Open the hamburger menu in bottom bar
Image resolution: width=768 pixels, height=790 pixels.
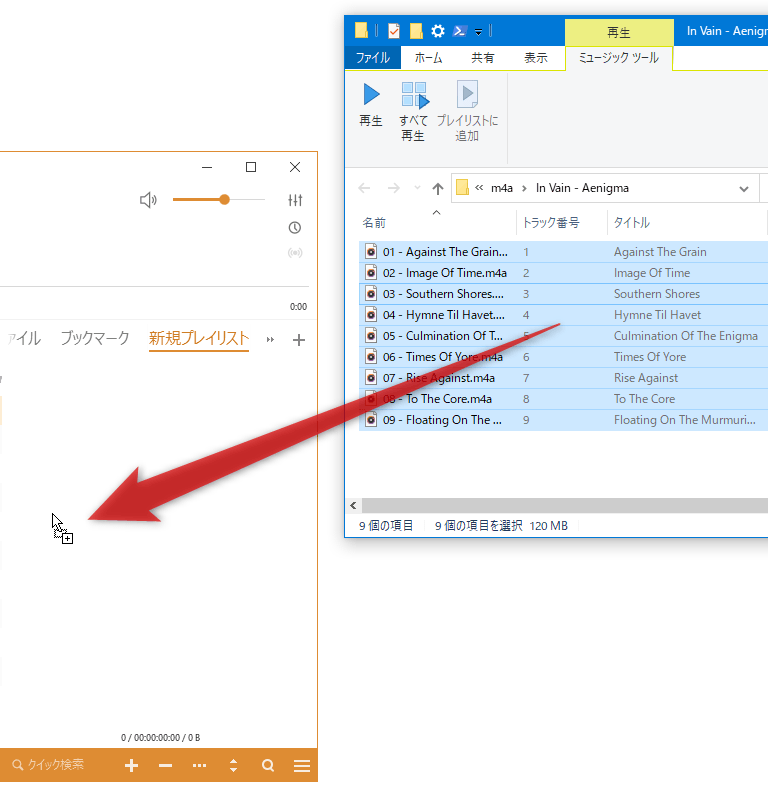(x=302, y=766)
